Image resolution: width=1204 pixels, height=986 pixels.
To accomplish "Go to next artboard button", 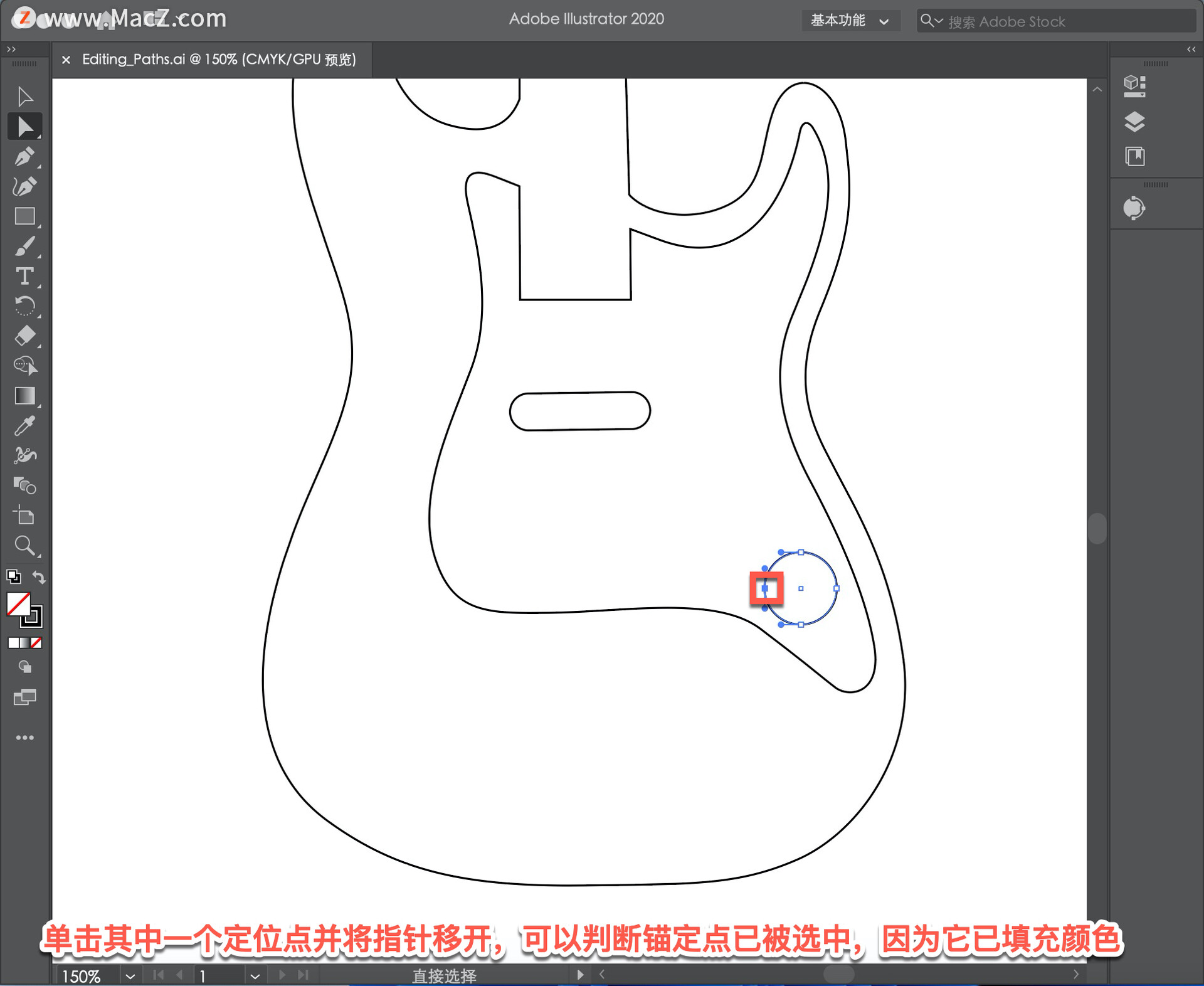I will pos(282,975).
